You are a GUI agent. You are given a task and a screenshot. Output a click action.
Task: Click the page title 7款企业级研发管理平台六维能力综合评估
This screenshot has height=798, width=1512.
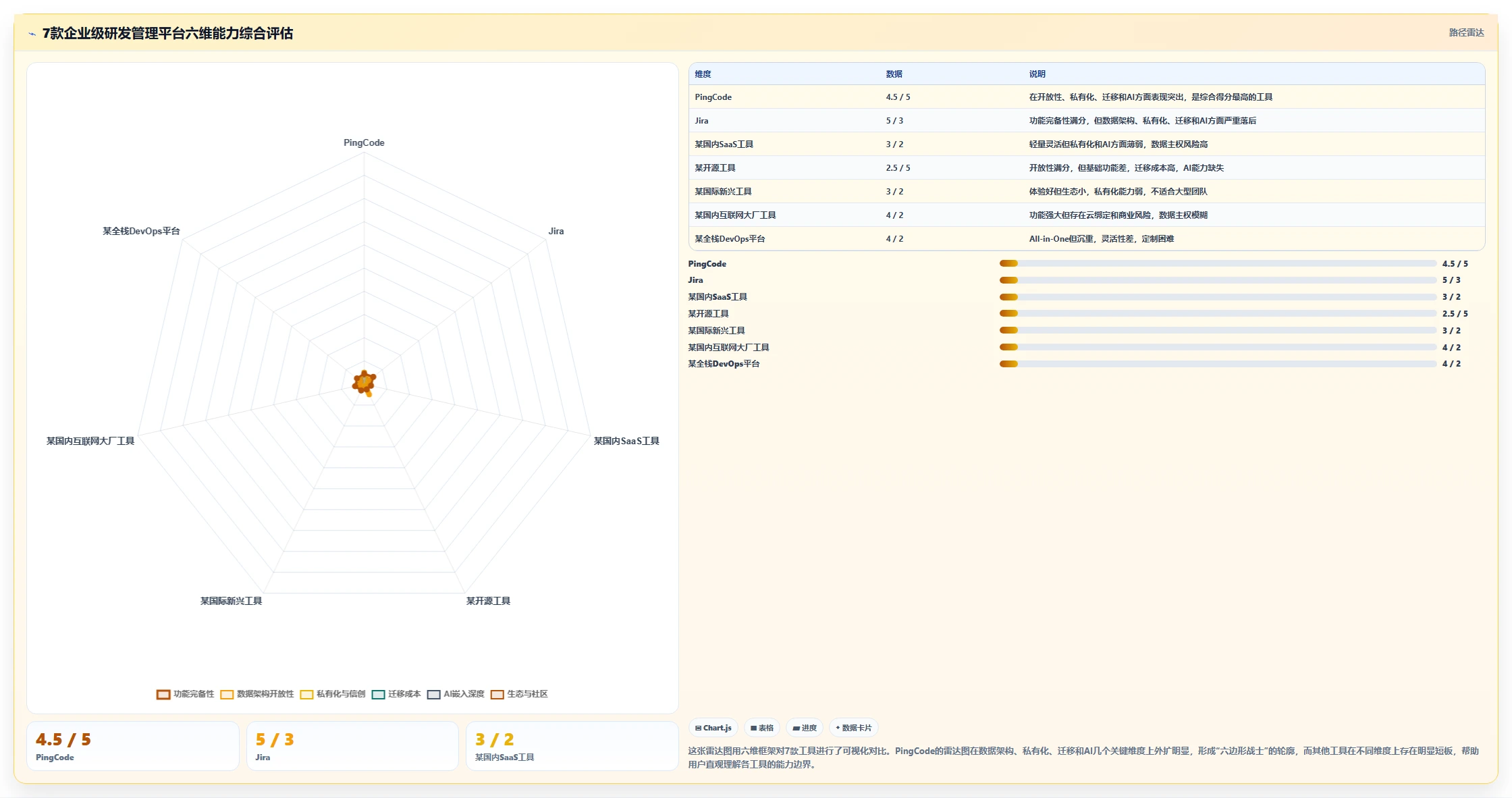[x=168, y=34]
